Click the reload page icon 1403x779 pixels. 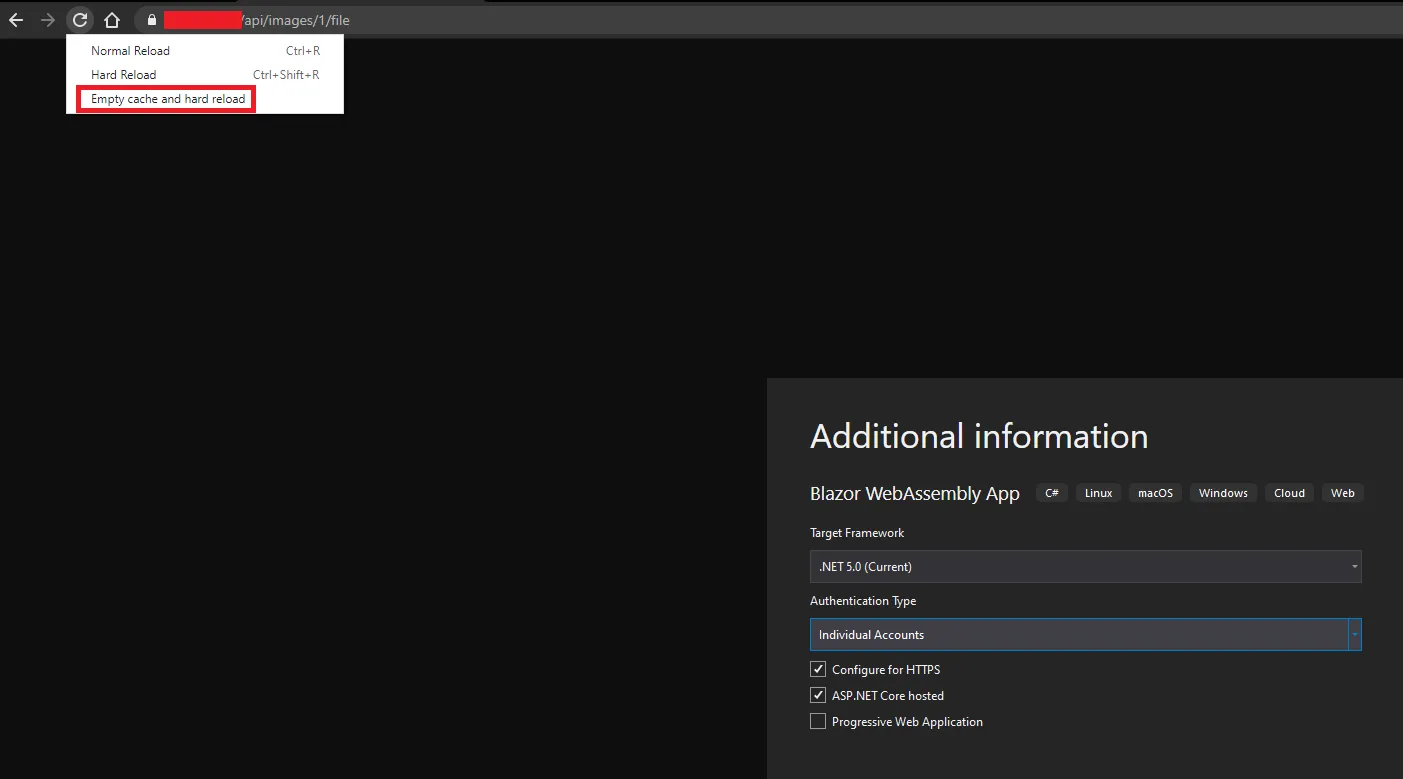click(x=80, y=20)
